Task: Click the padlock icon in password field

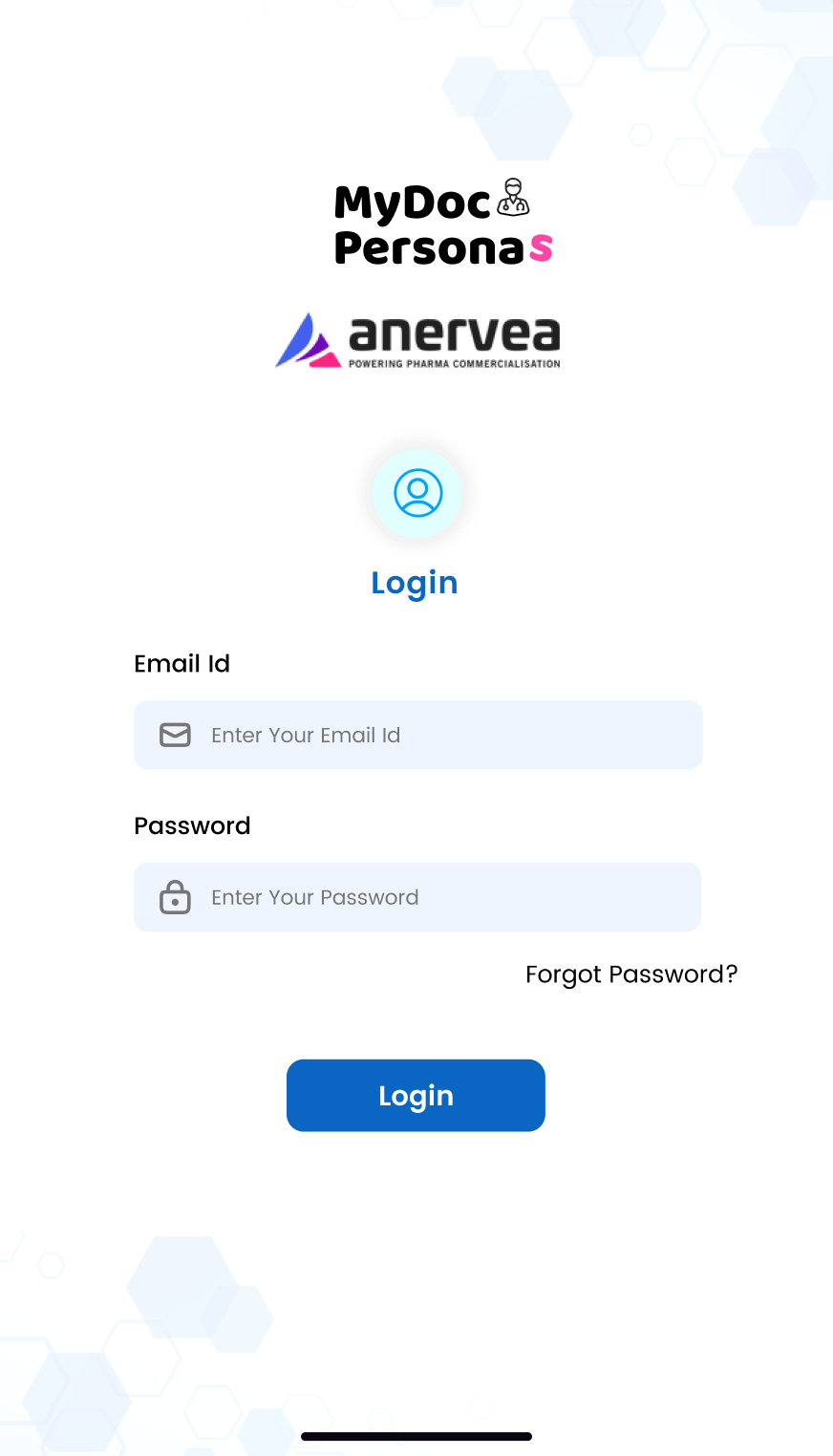Action: click(x=175, y=897)
